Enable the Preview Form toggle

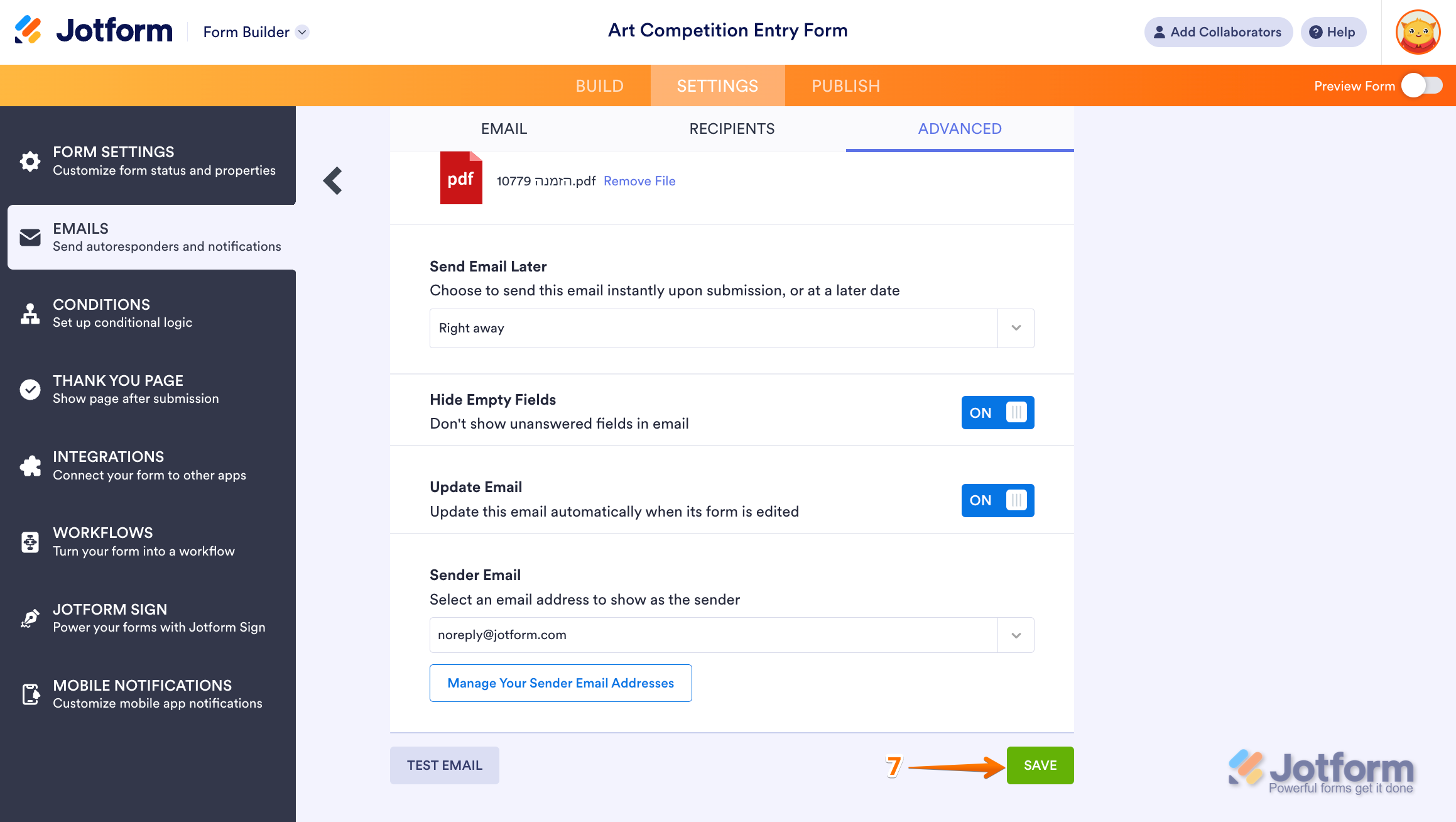coord(1422,86)
